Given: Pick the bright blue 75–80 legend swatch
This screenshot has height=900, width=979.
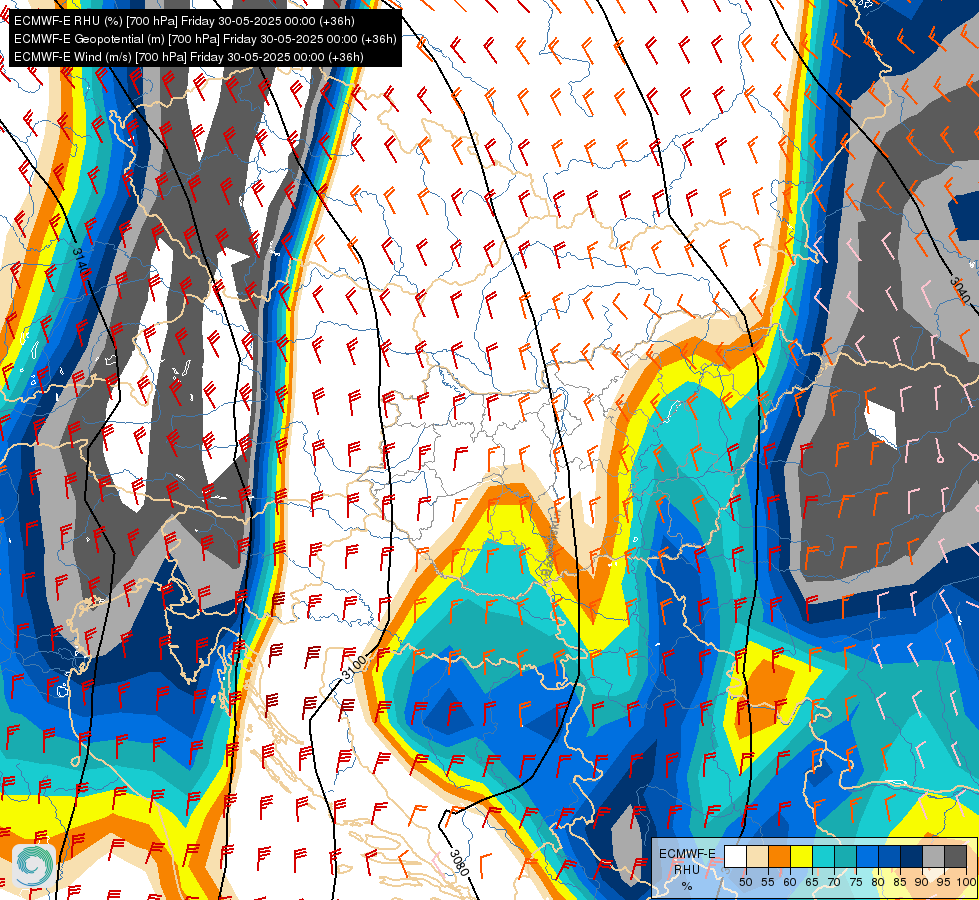Looking at the screenshot, I should coord(868,856).
